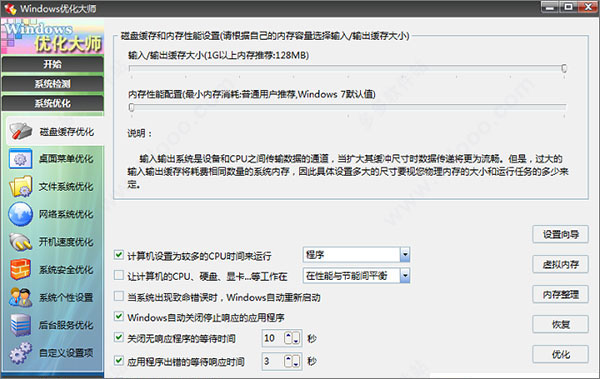
Task: Click the 恢复 button
Action: (561, 324)
